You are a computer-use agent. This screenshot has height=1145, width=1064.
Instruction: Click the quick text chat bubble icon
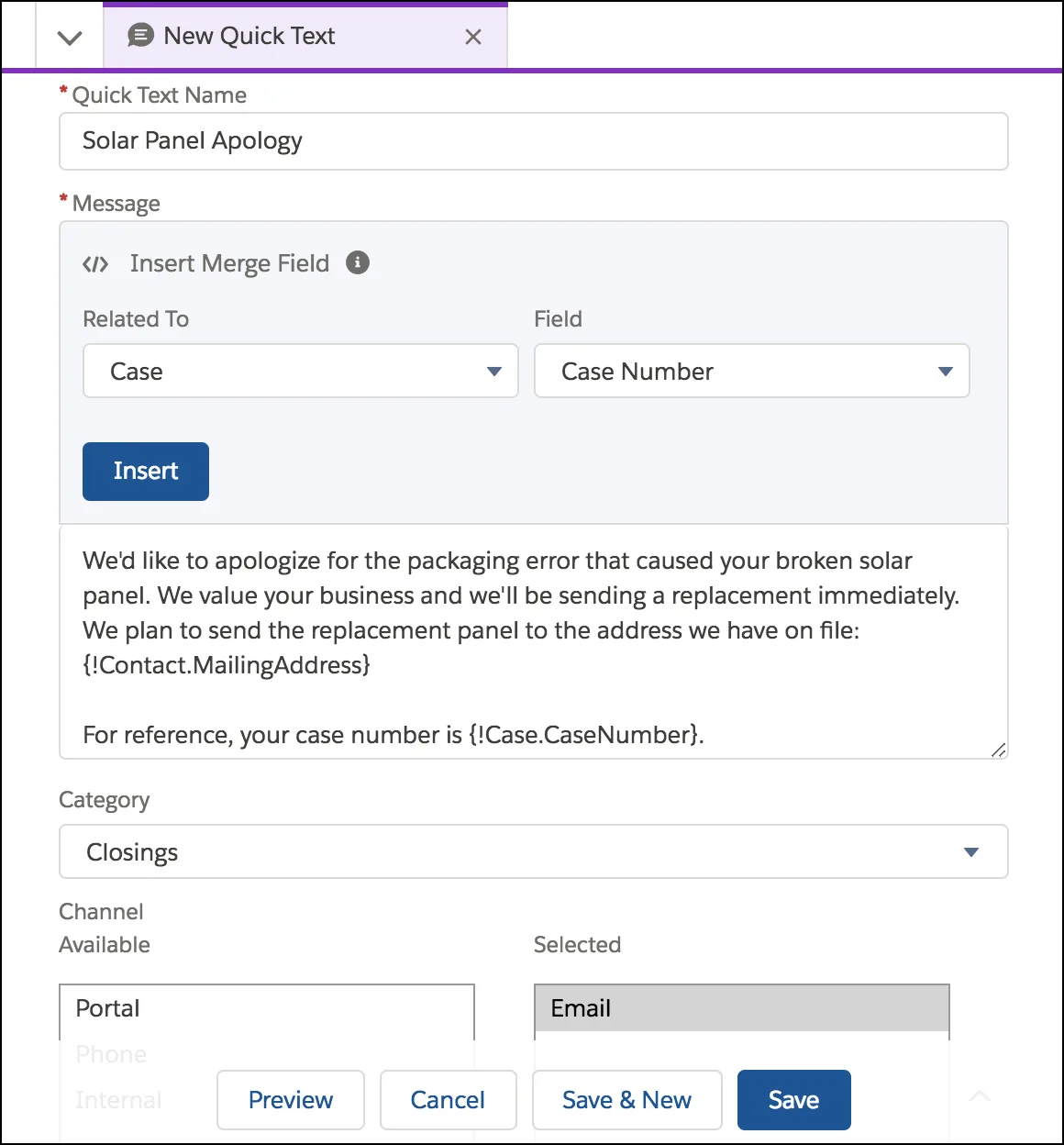[x=140, y=36]
